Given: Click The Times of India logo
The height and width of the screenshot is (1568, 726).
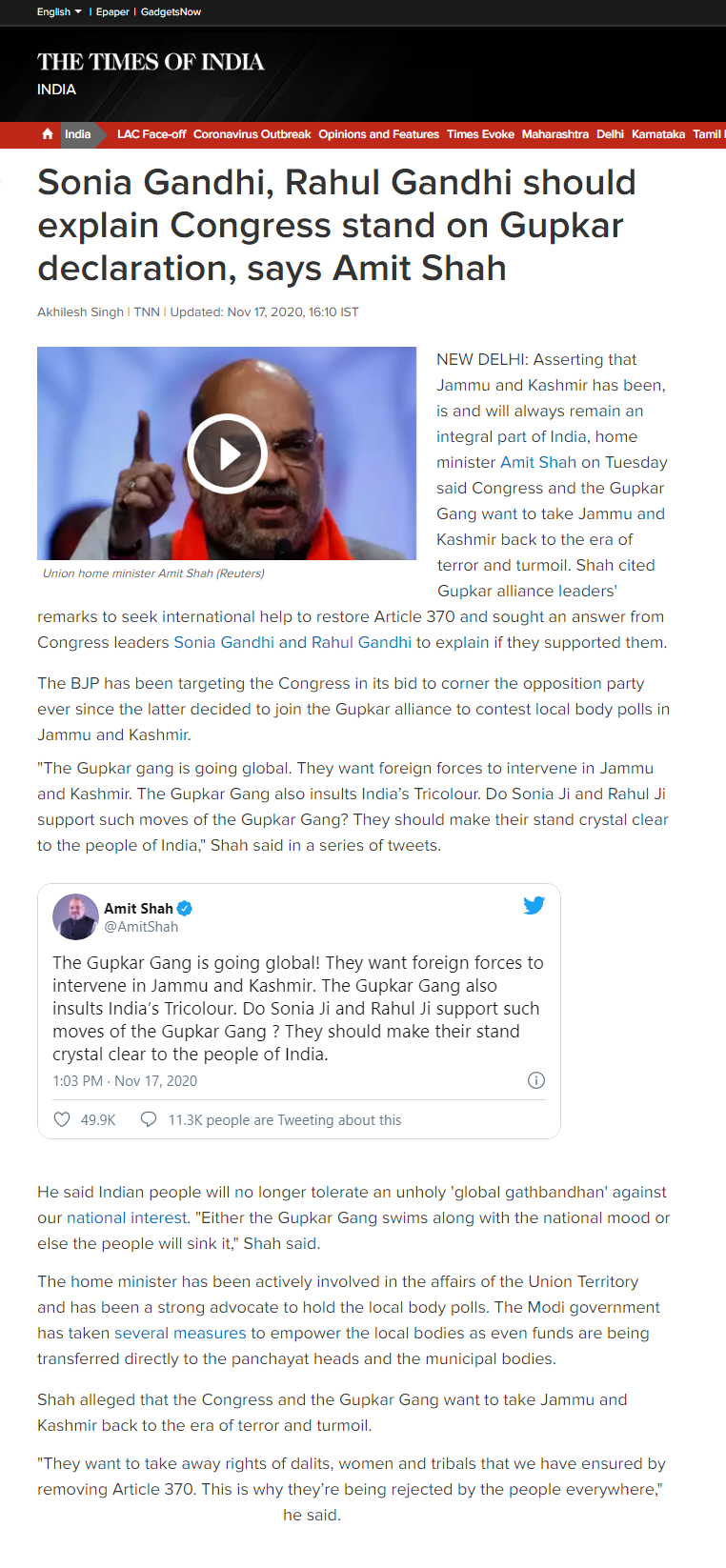Looking at the screenshot, I should tap(151, 62).
